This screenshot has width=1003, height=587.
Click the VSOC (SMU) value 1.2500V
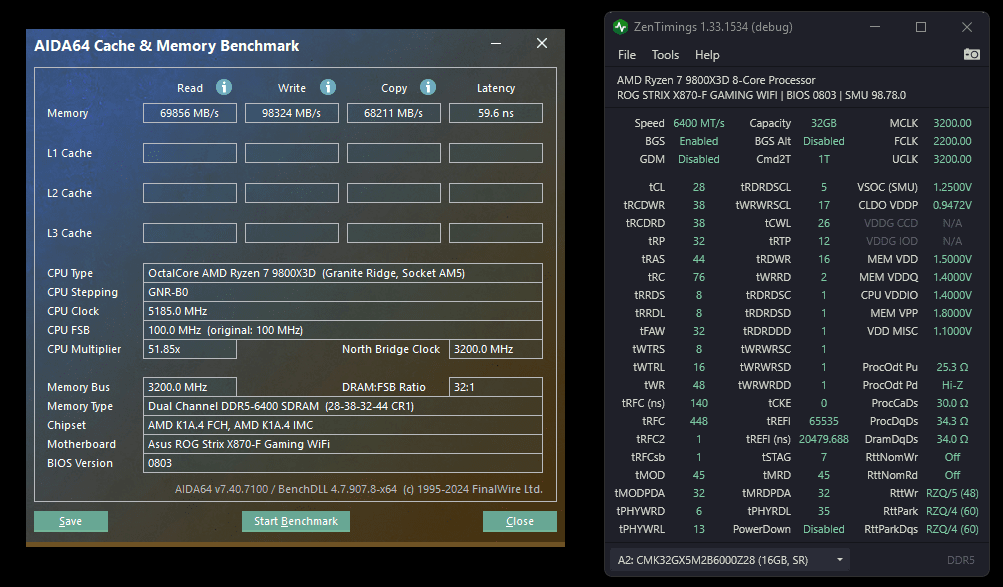coord(952,187)
